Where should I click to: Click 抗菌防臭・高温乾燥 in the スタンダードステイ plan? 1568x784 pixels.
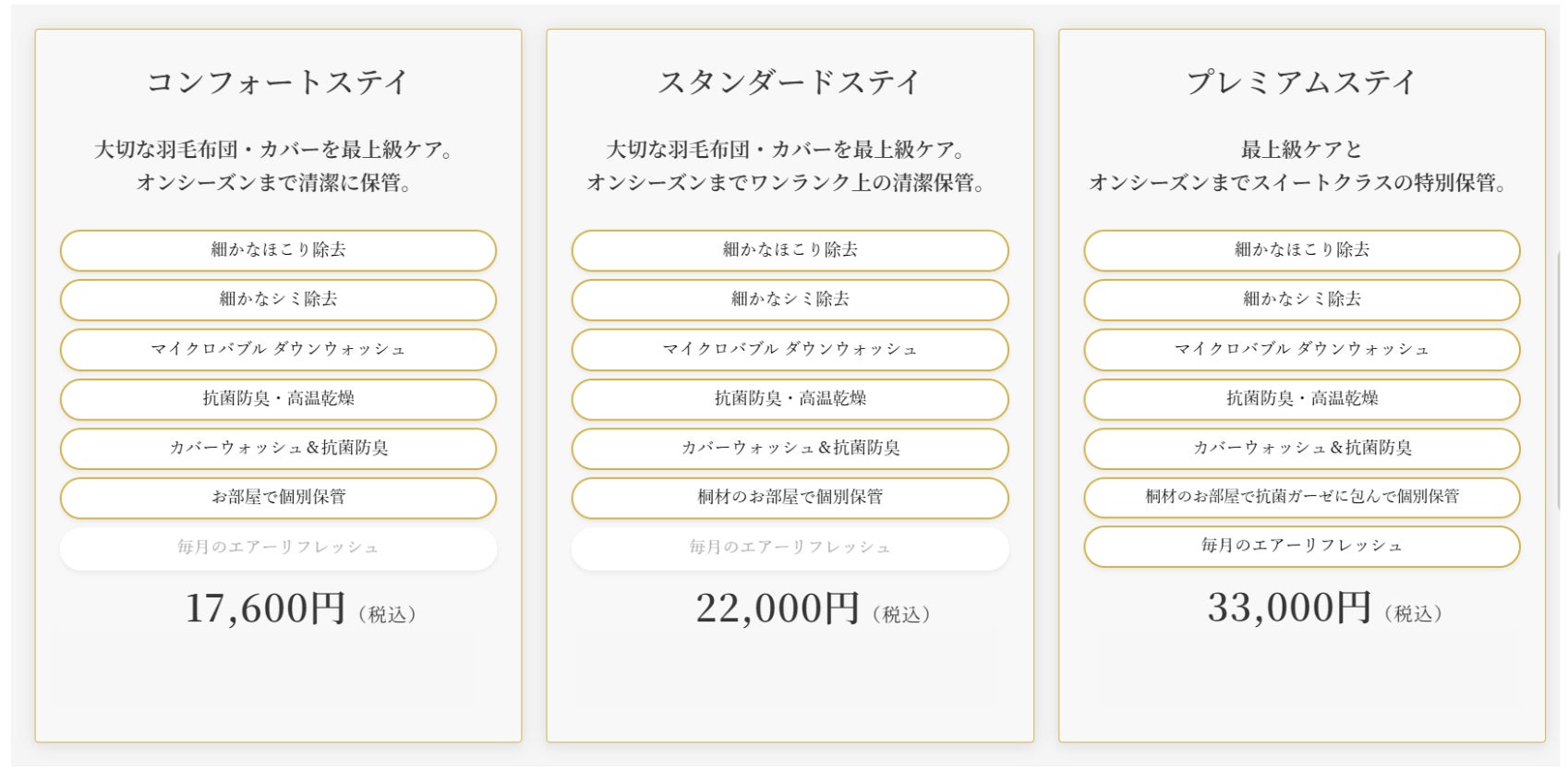[x=790, y=399]
